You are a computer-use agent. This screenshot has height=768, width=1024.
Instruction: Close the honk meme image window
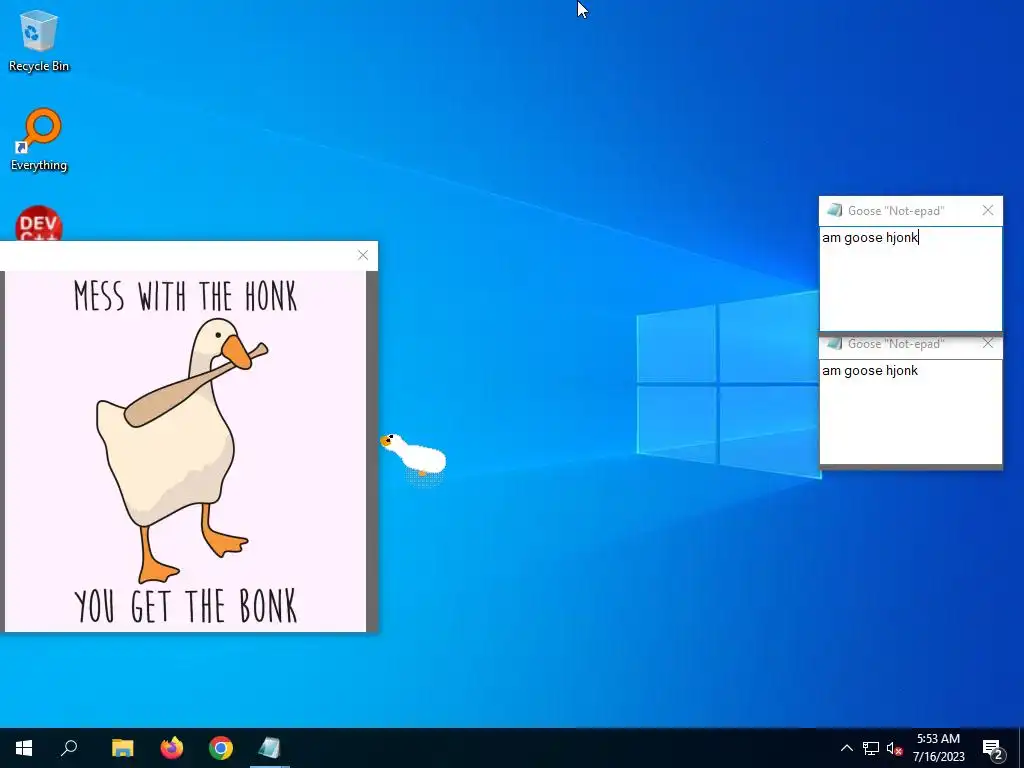click(x=363, y=255)
